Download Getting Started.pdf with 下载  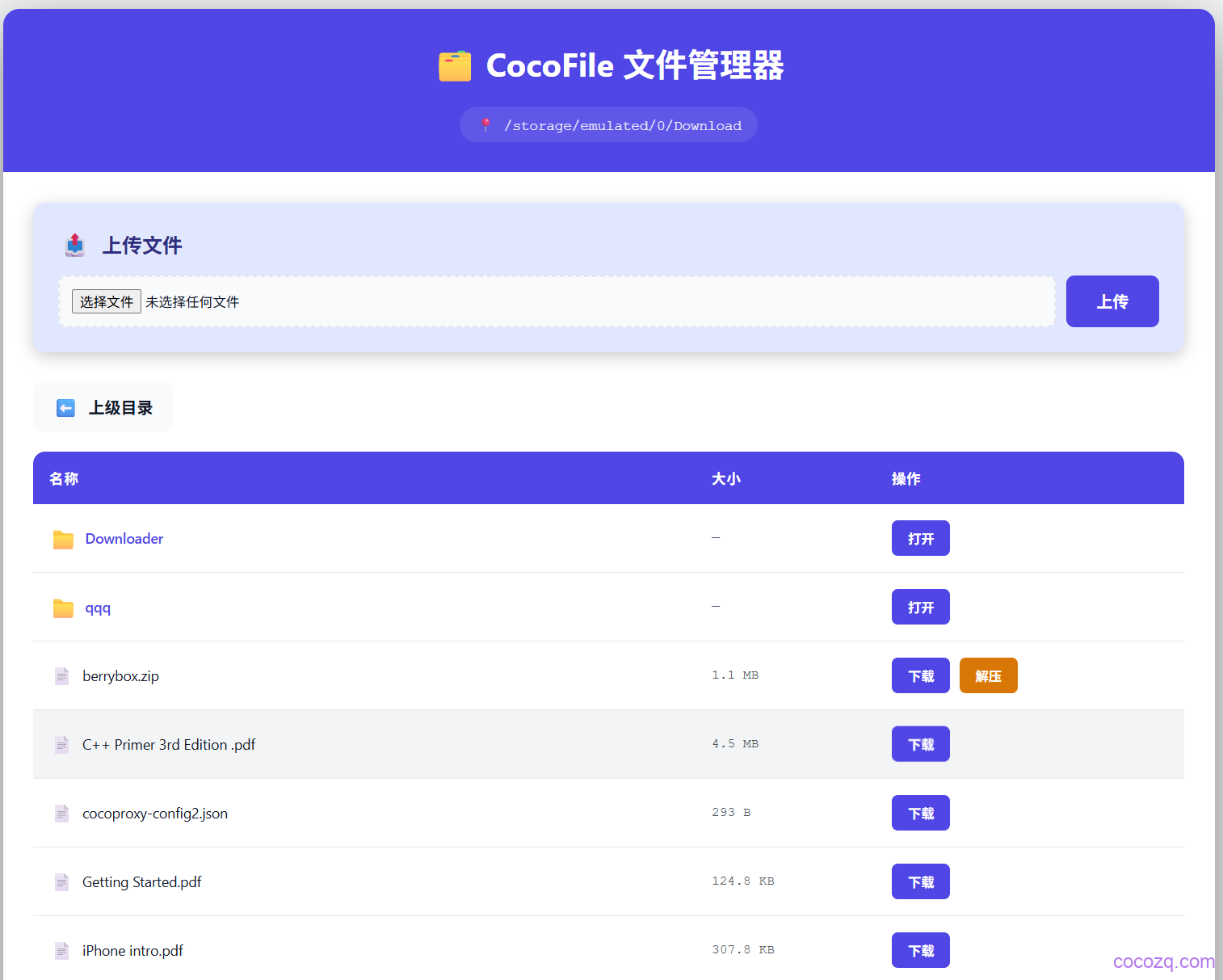921,882
